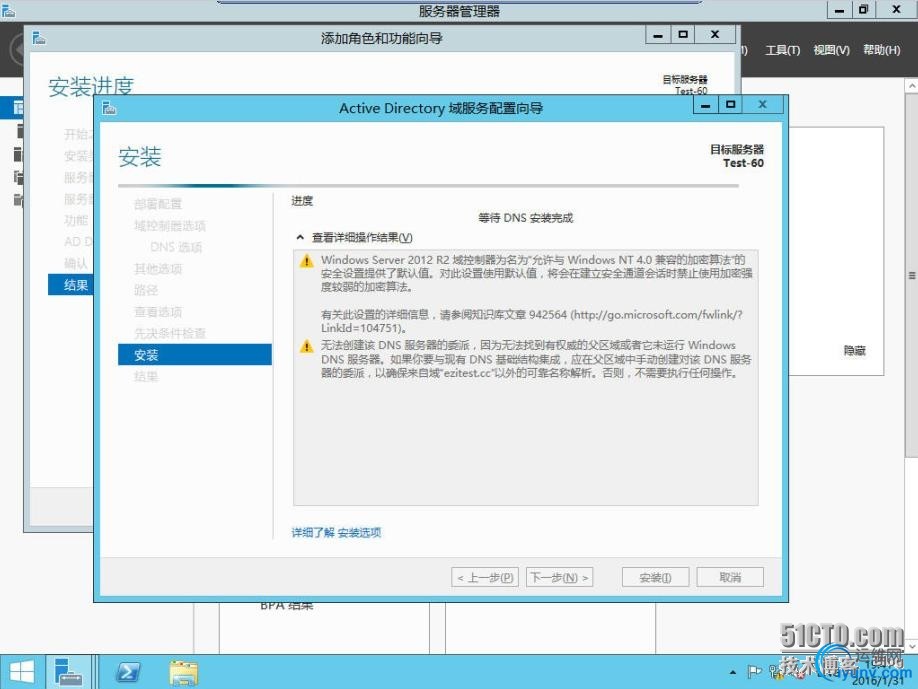The width and height of the screenshot is (918, 689).
Task: Click the 等待 DNS 安装完成 status text
Action: point(525,218)
